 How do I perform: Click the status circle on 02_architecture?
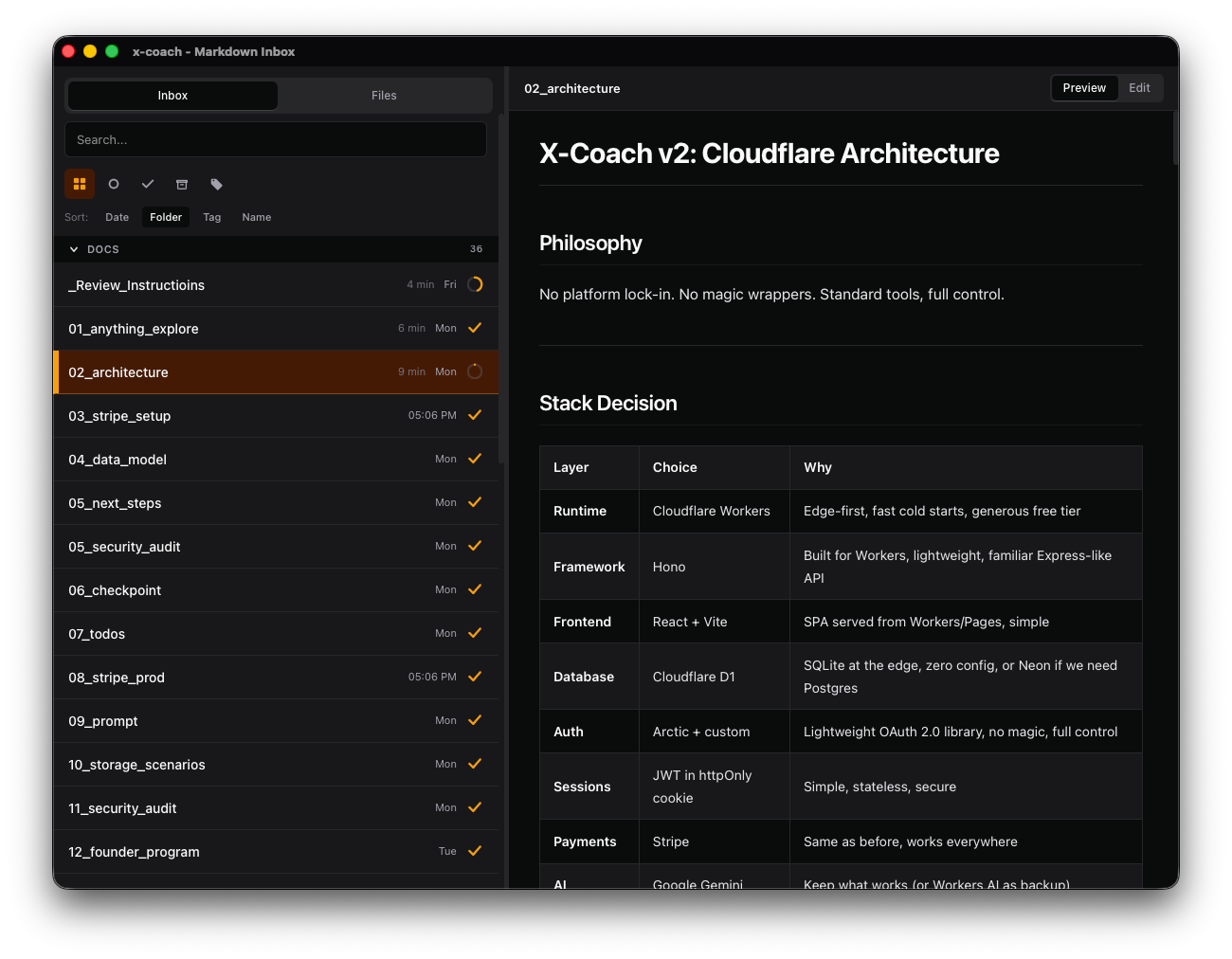[476, 371]
